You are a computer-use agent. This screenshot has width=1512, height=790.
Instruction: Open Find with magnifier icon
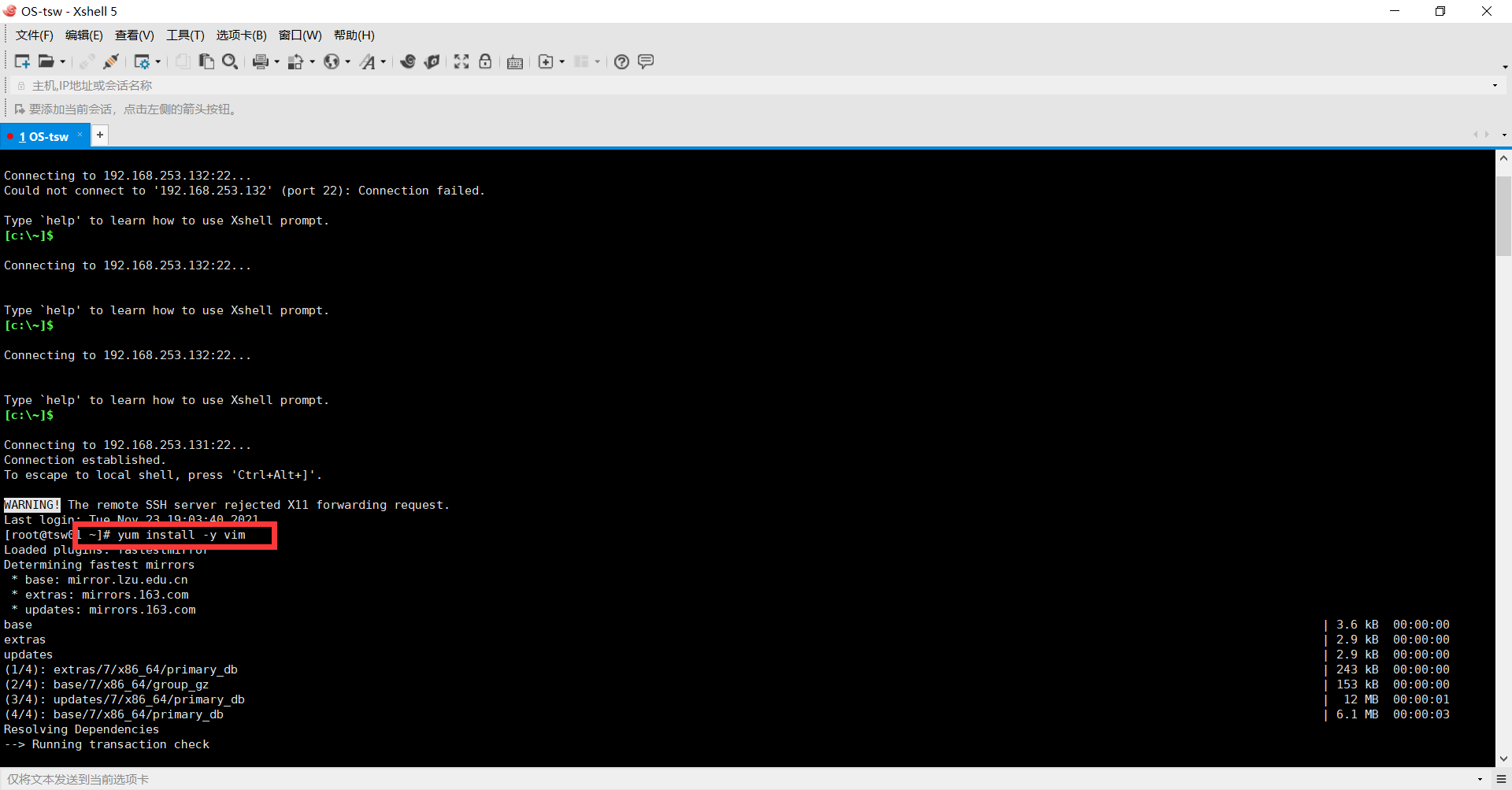(x=230, y=61)
